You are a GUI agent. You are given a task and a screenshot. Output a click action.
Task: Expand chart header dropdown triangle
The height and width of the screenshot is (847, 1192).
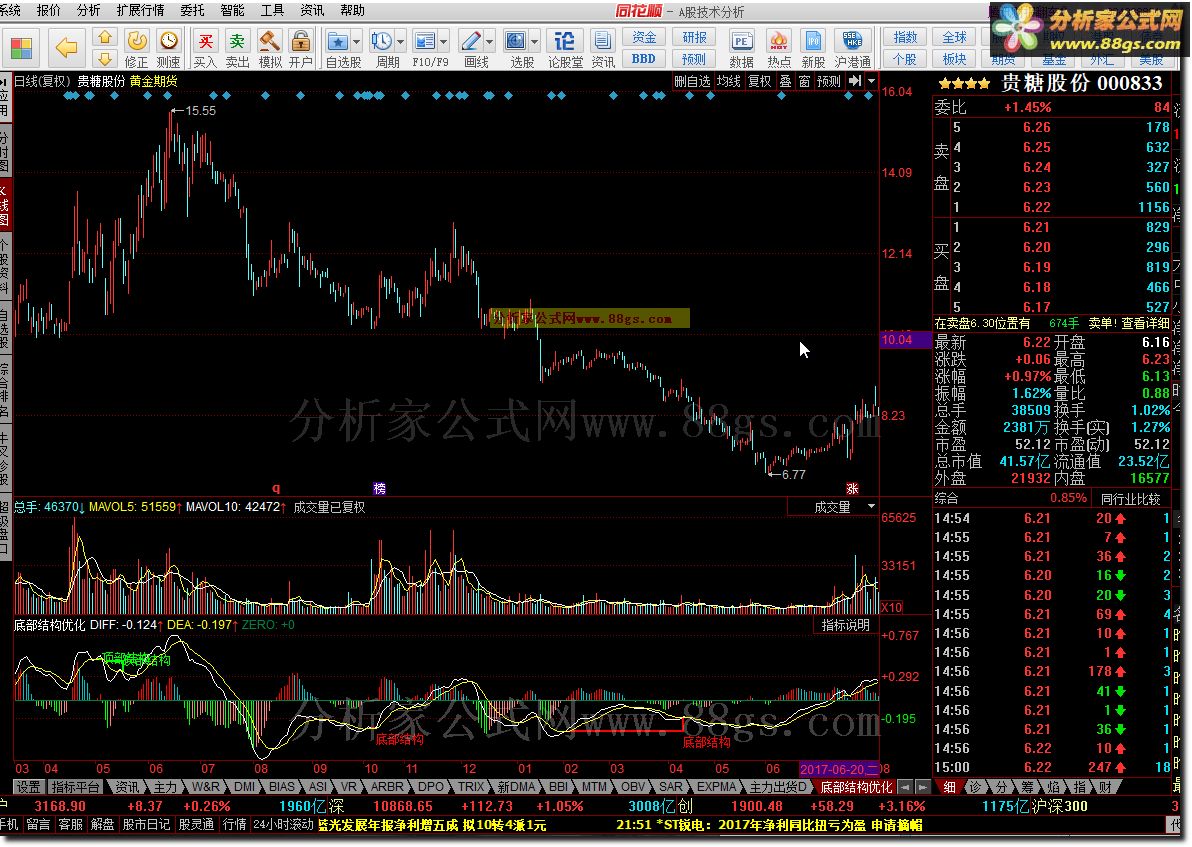(x=871, y=81)
